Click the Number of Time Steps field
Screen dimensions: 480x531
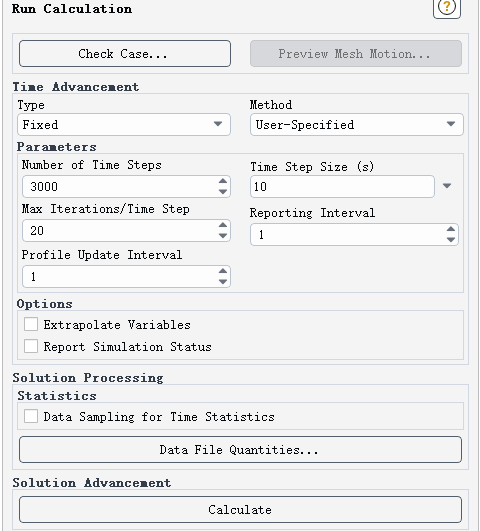[126, 187]
